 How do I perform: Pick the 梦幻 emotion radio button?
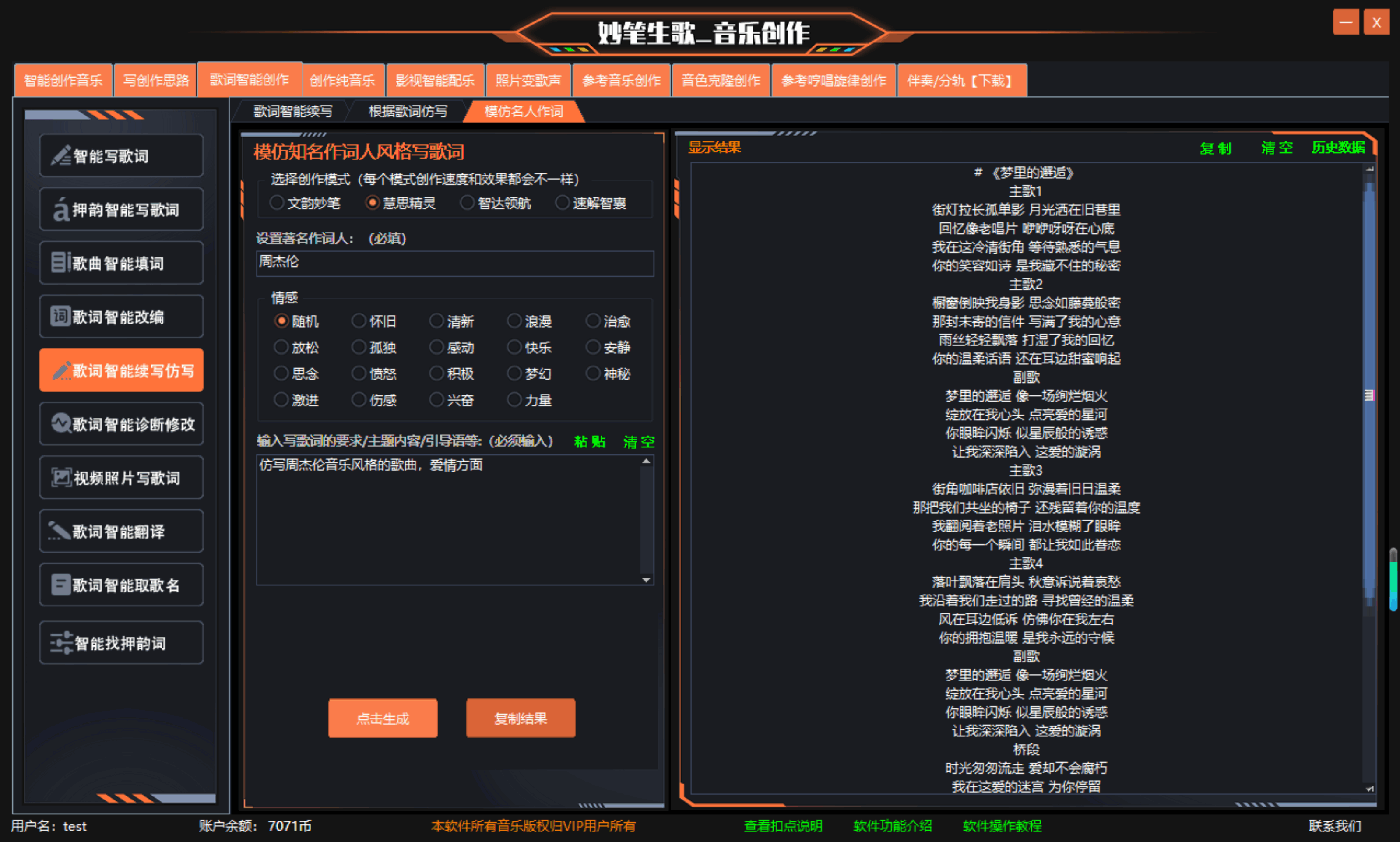pyautogui.click(x=514, y=373)
